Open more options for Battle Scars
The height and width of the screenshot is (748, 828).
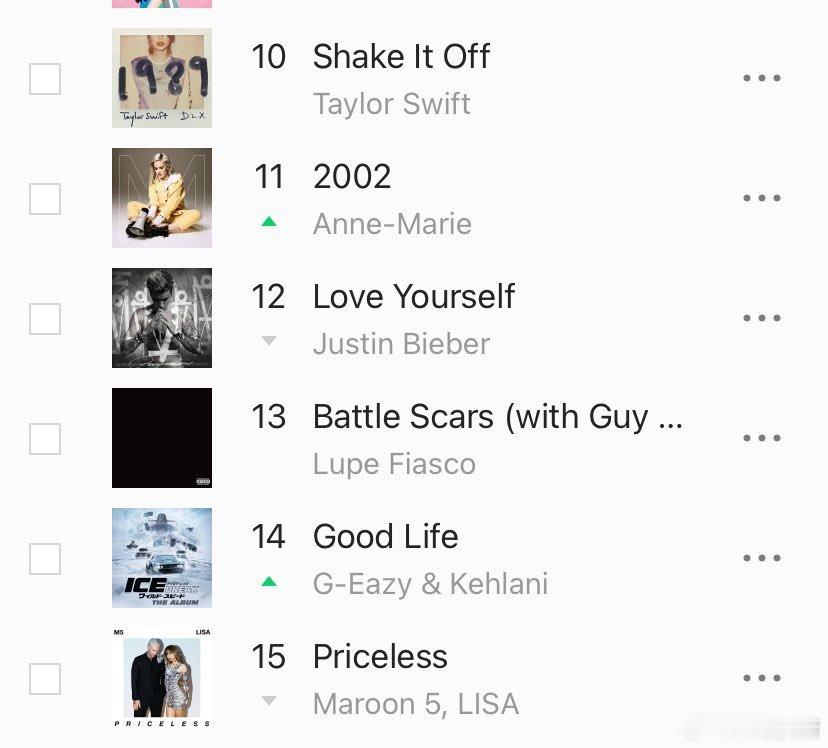[x=761, y=438]
